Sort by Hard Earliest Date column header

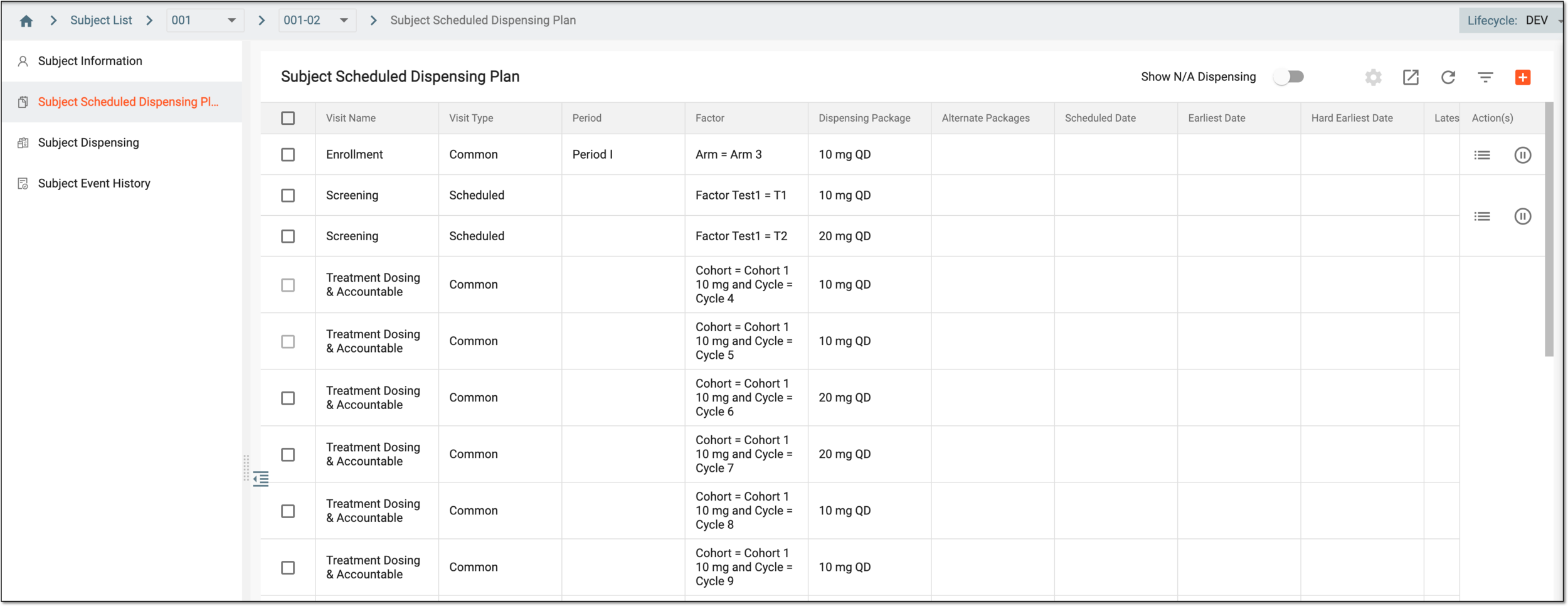[x=1352, y=118]
